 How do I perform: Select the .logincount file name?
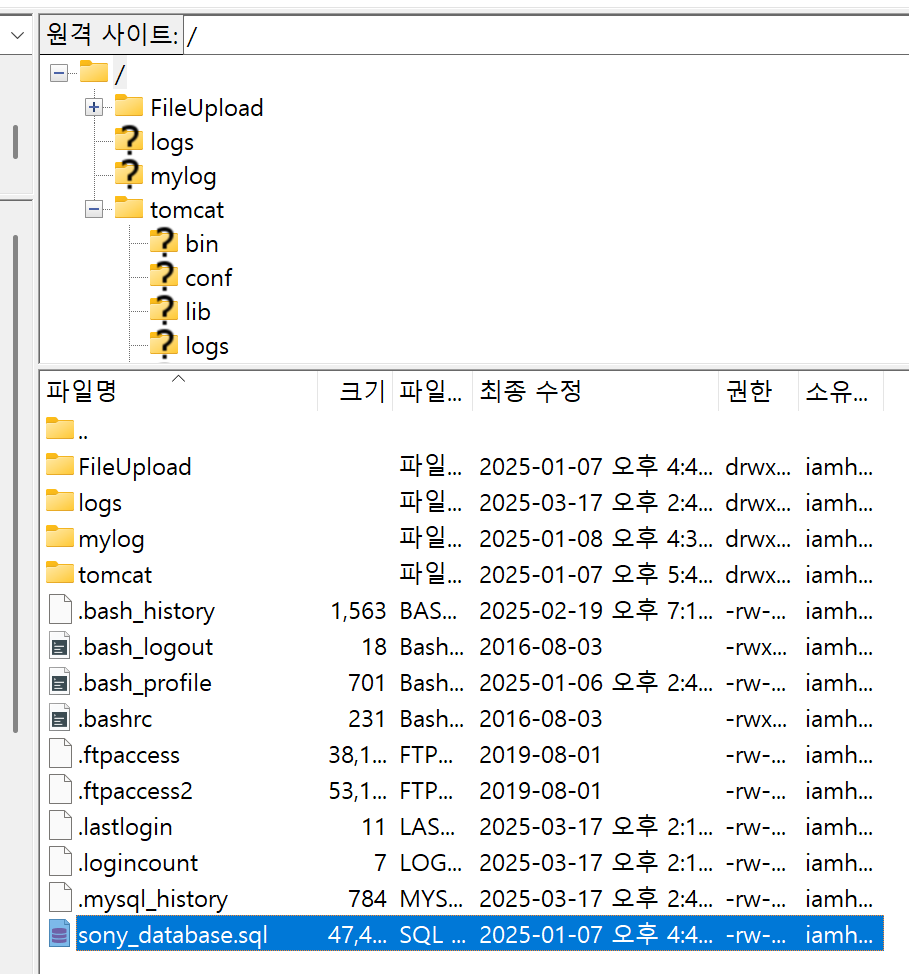(x=138, y=864)
